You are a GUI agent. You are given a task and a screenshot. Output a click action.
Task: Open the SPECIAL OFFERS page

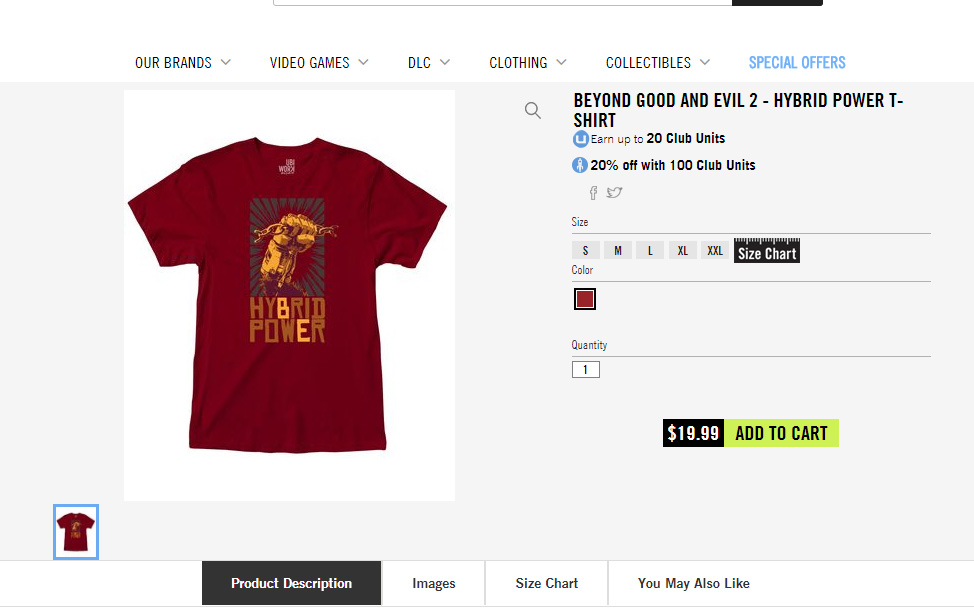tap(797, 62)
